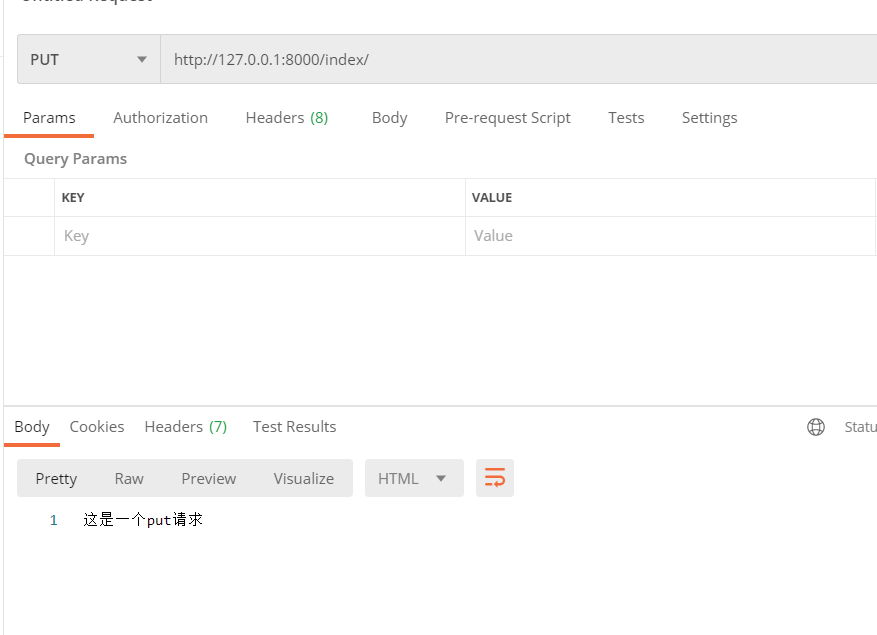Select the Pretty view
The width and height of the screenshot is (877, 635).
[56, 478]
